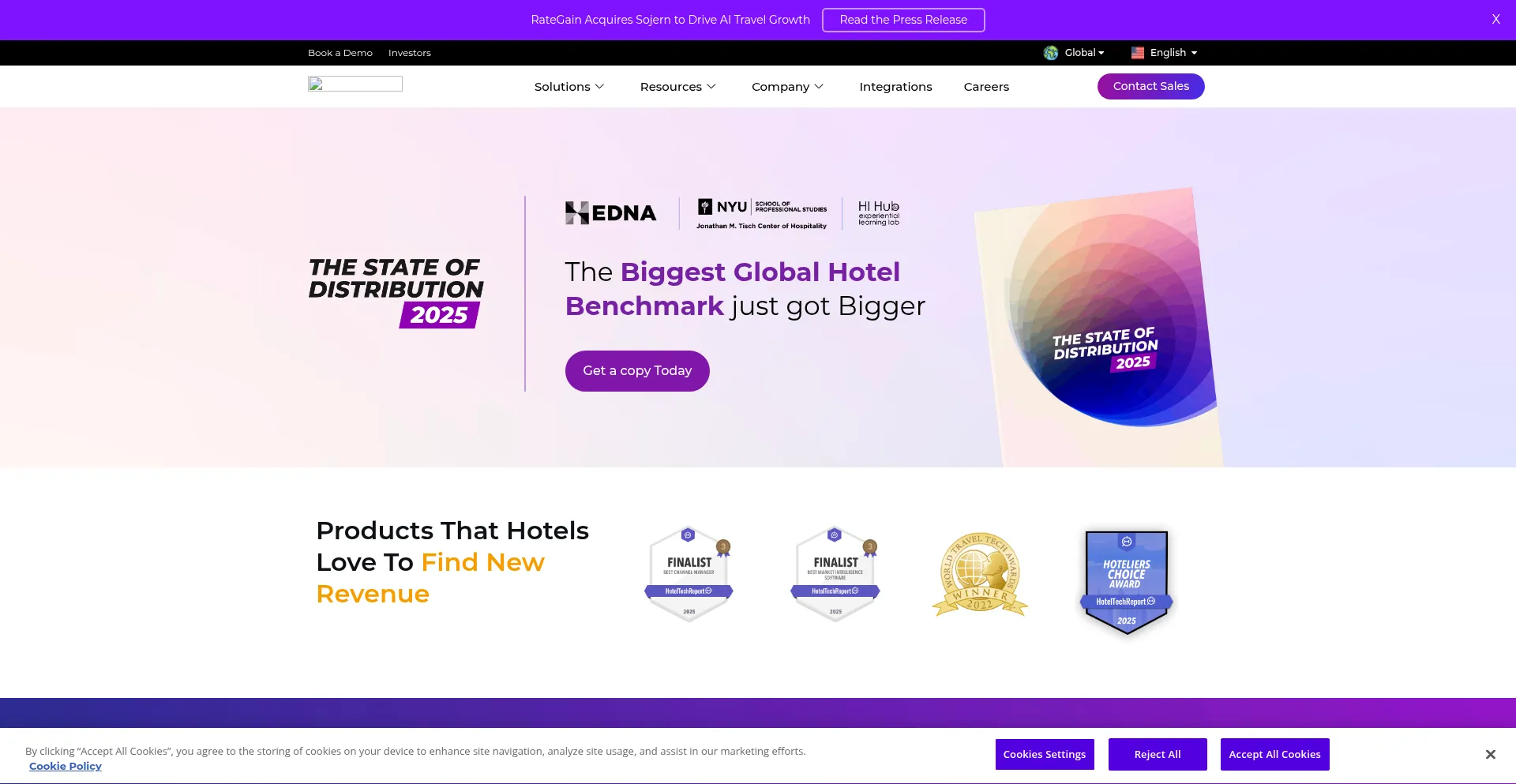Expand the Resources menu
The height and width of the screenshot is (784, 1516).
point(678,87)
